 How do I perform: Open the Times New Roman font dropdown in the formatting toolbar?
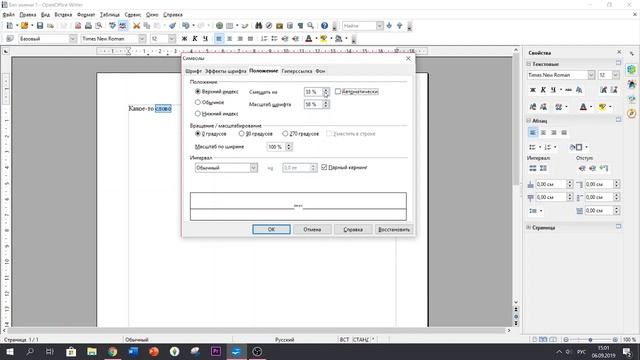pyautogui.click(x=142, y=39)
